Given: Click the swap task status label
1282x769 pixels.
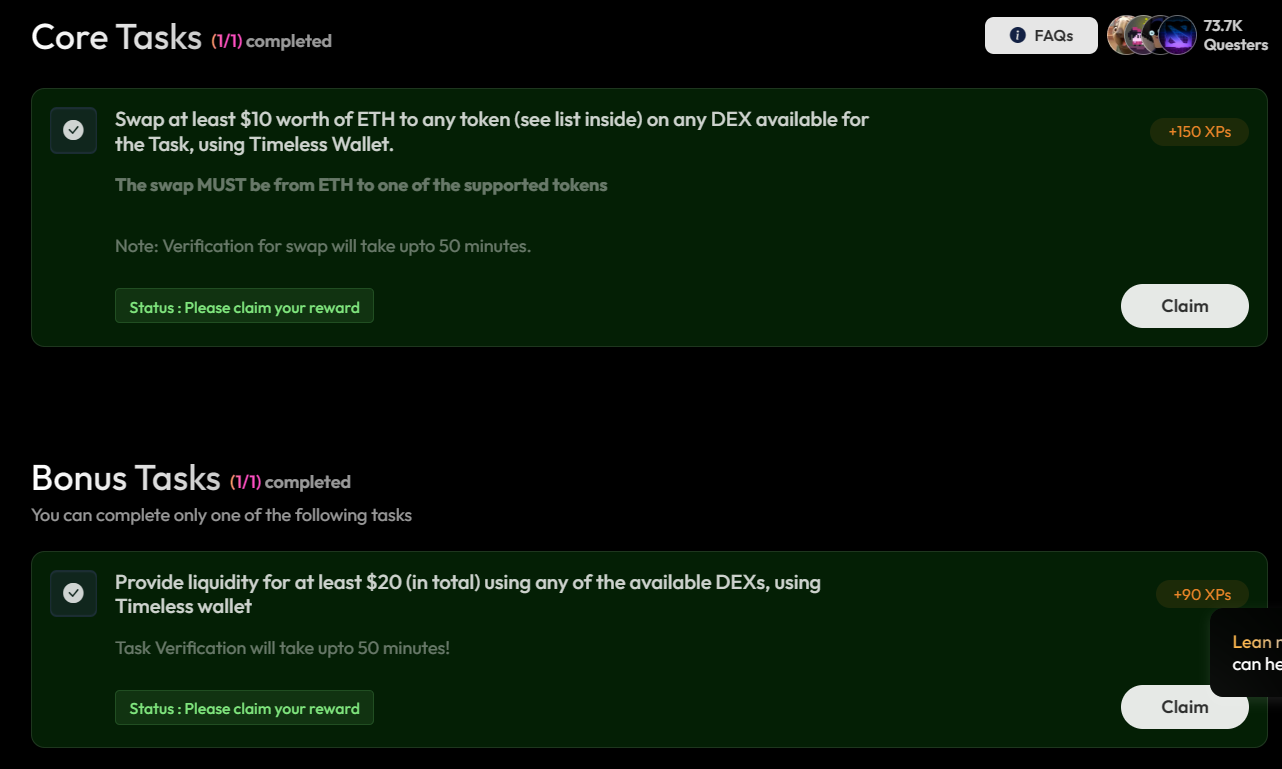Looking at the screenshot, I should click(244, 307).
